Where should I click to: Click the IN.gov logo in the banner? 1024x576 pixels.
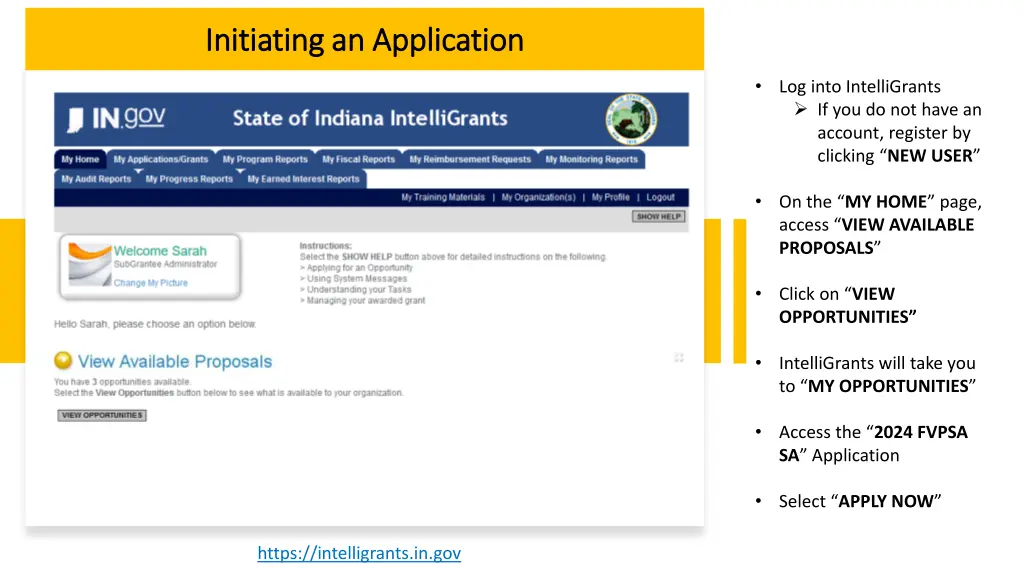click(116, 119)
